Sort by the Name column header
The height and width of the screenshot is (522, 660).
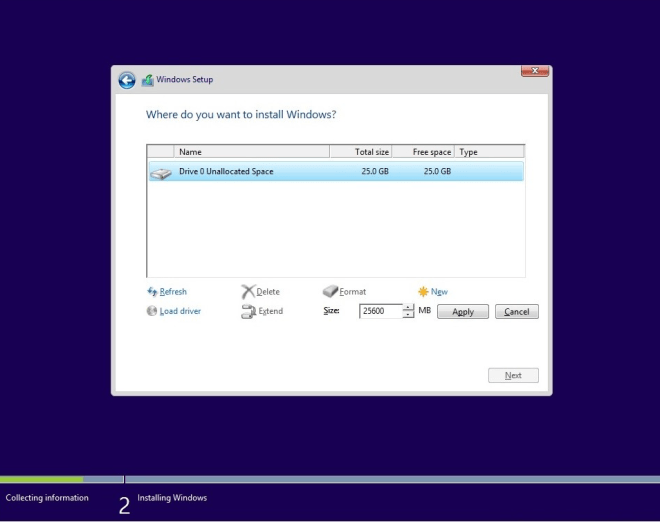tap(251, 152)
